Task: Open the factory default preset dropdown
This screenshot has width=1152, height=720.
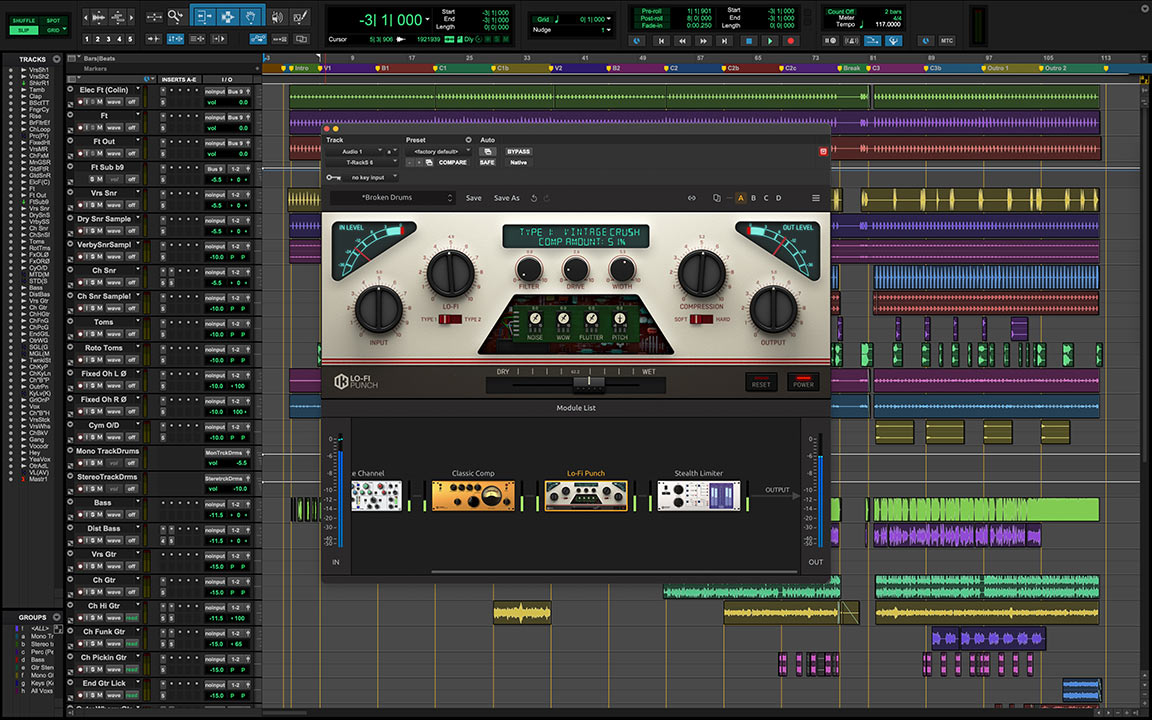Action: pos(437,151)
